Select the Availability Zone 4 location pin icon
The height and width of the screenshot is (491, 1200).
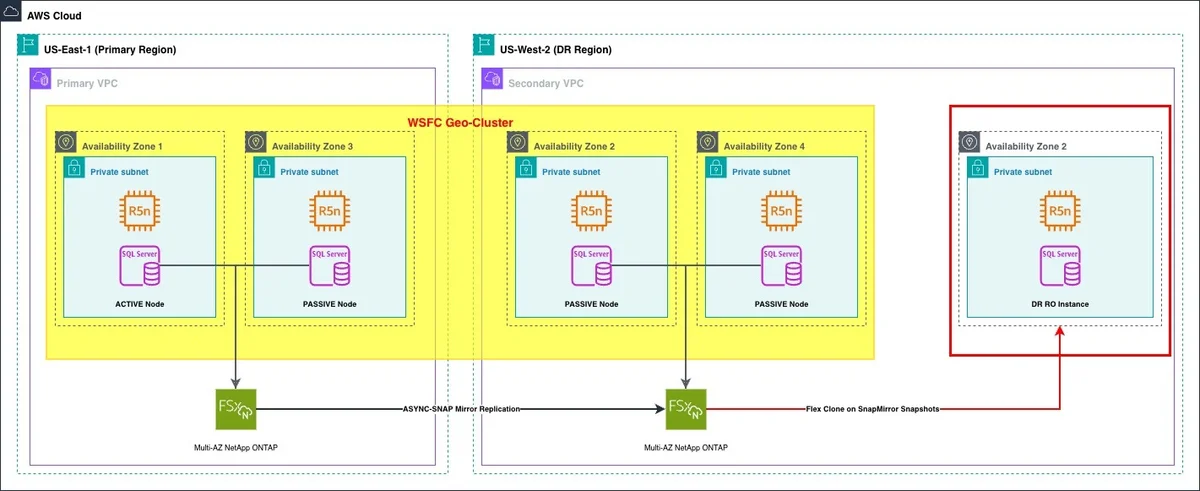(707, 142)
